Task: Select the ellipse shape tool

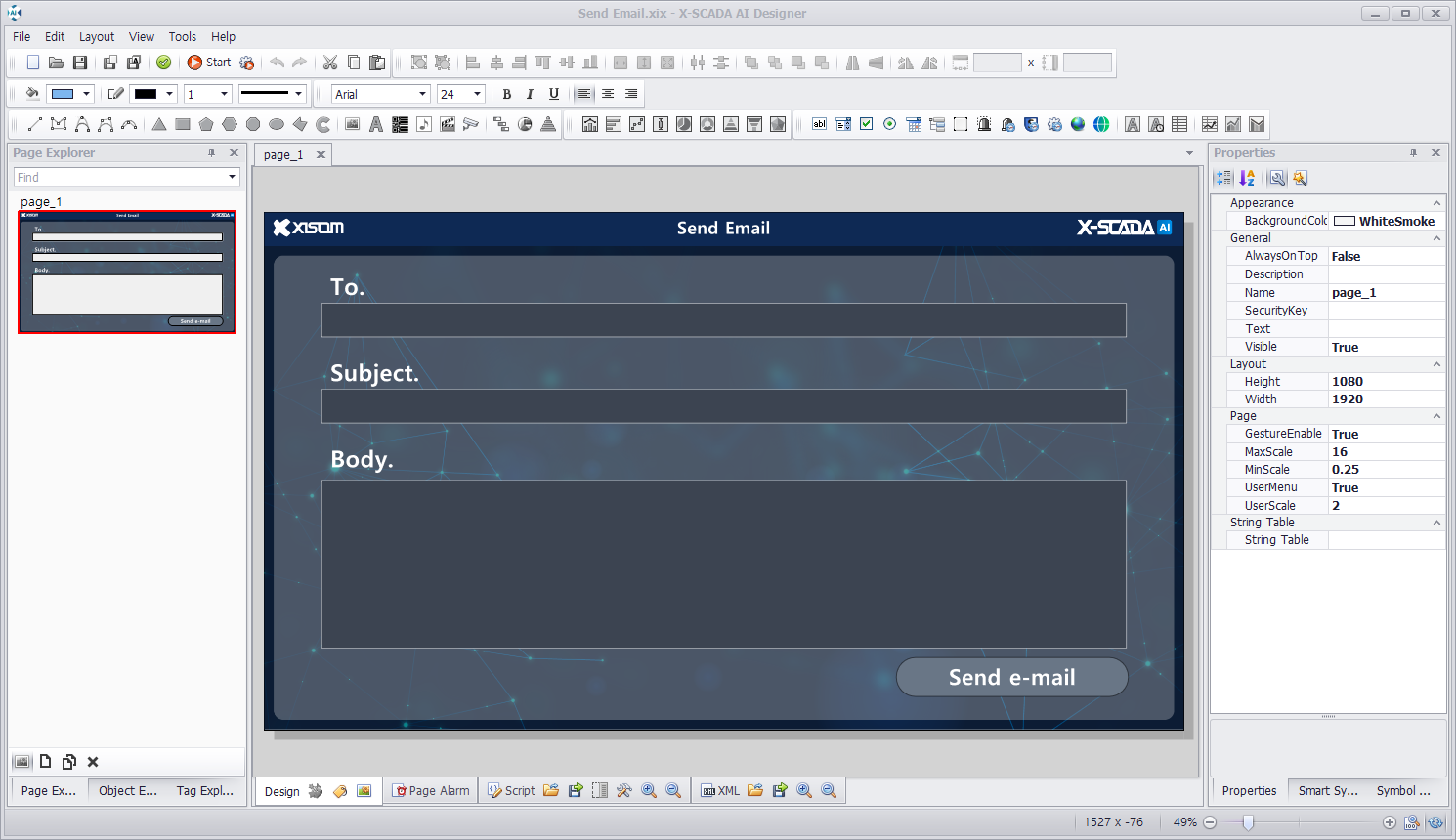Action: (x=277, y=124)
